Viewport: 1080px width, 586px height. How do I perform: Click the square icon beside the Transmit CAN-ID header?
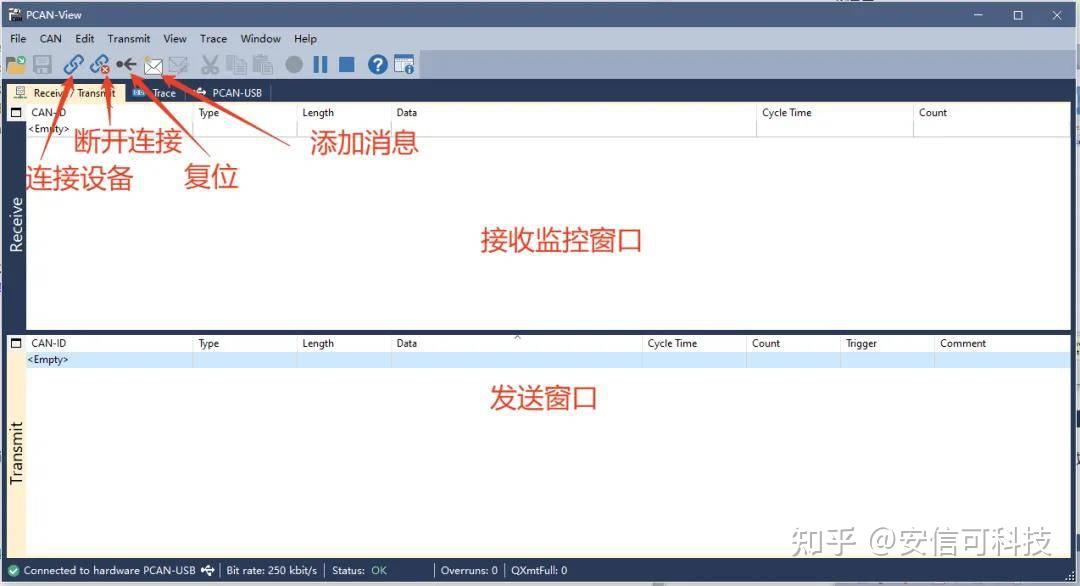[x=16, y=343]
